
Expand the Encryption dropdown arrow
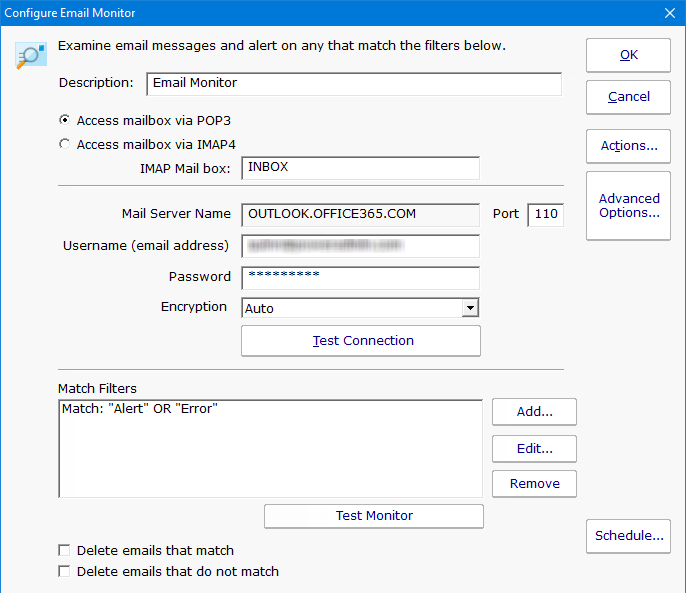tap(470, 309)
